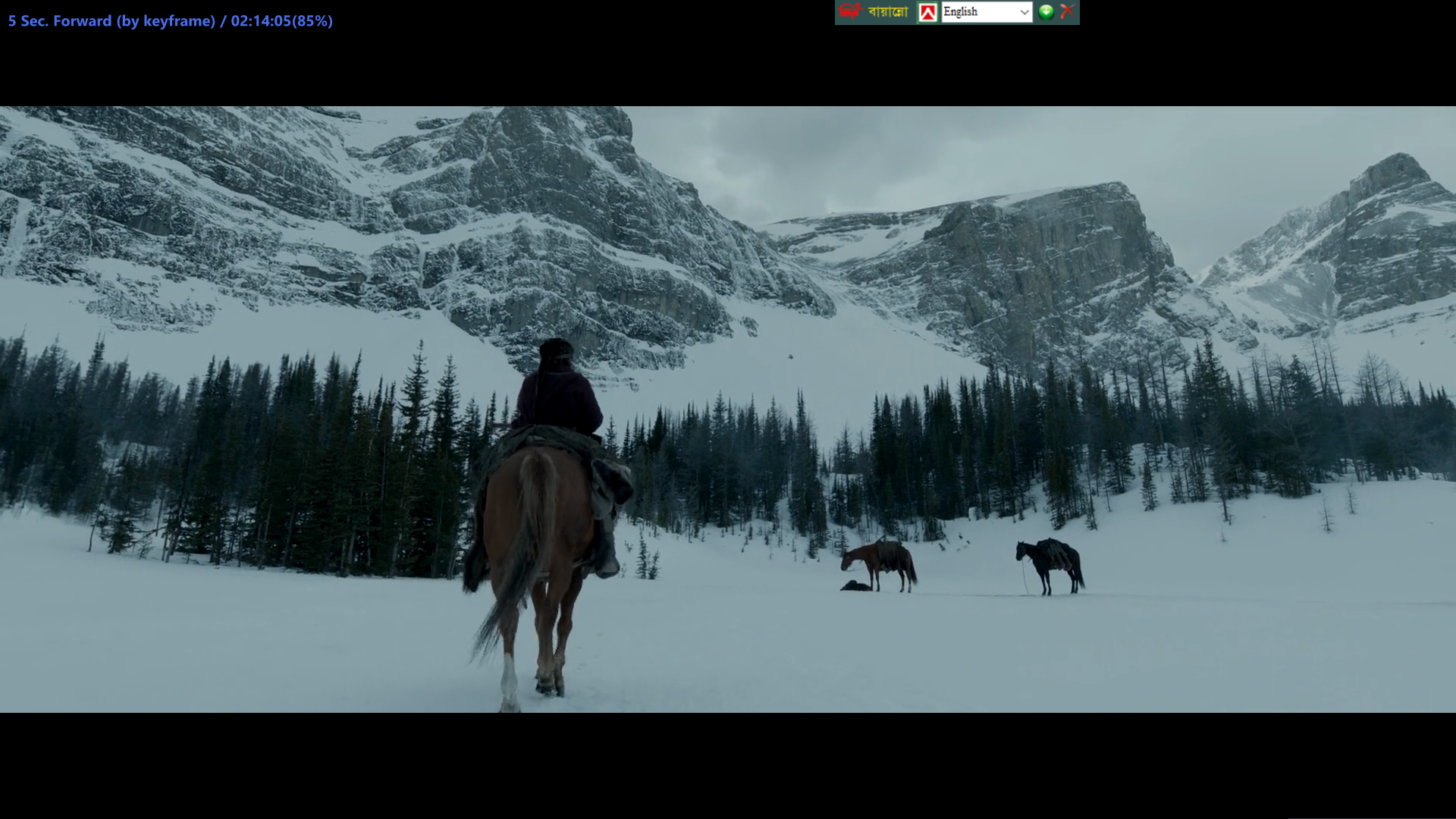Viewport: 1456px width, 819px height.
Task: Click the green down-arrow minimize icon
Action: pos(1046,11)
